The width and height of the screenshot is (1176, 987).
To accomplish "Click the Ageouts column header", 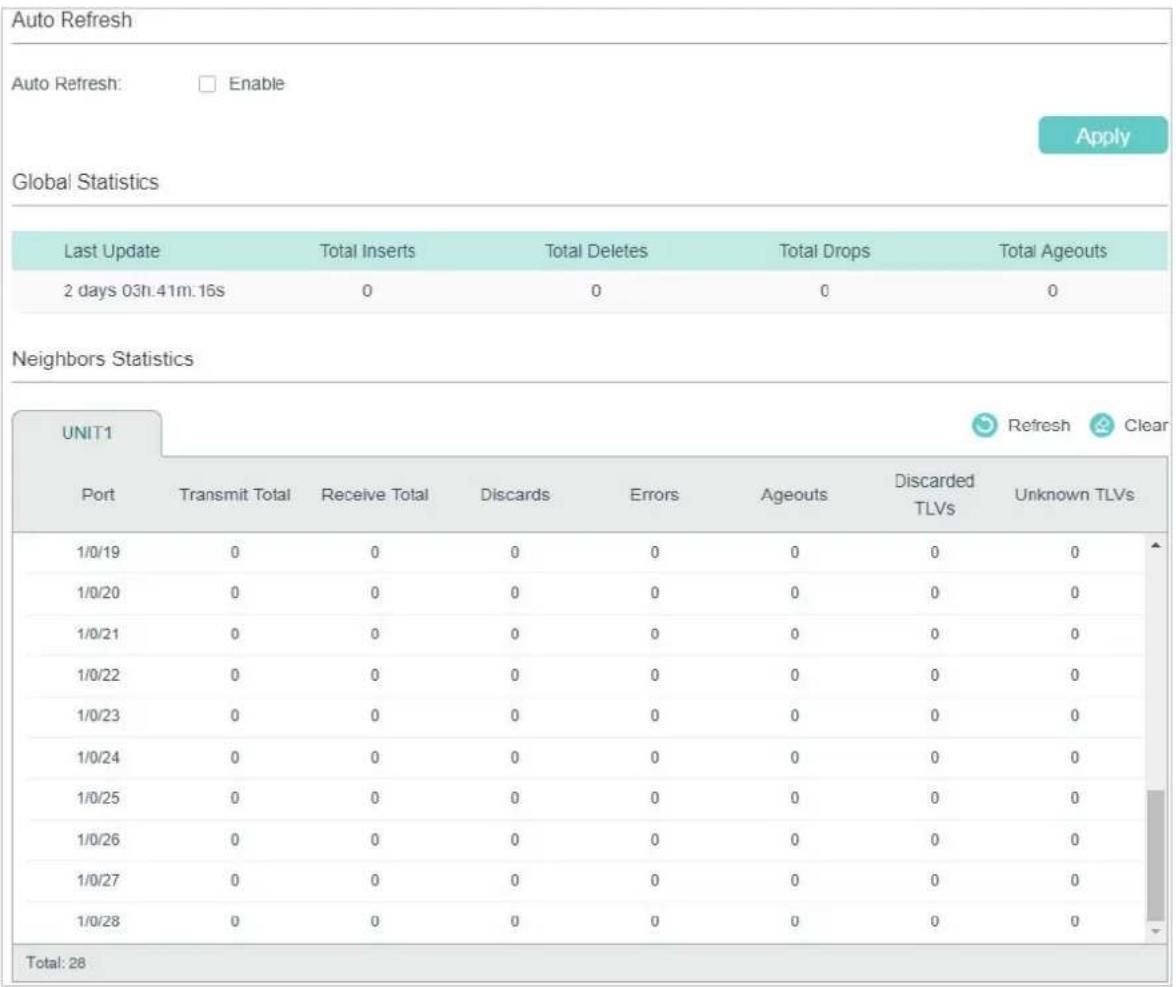I will [794, 494].
